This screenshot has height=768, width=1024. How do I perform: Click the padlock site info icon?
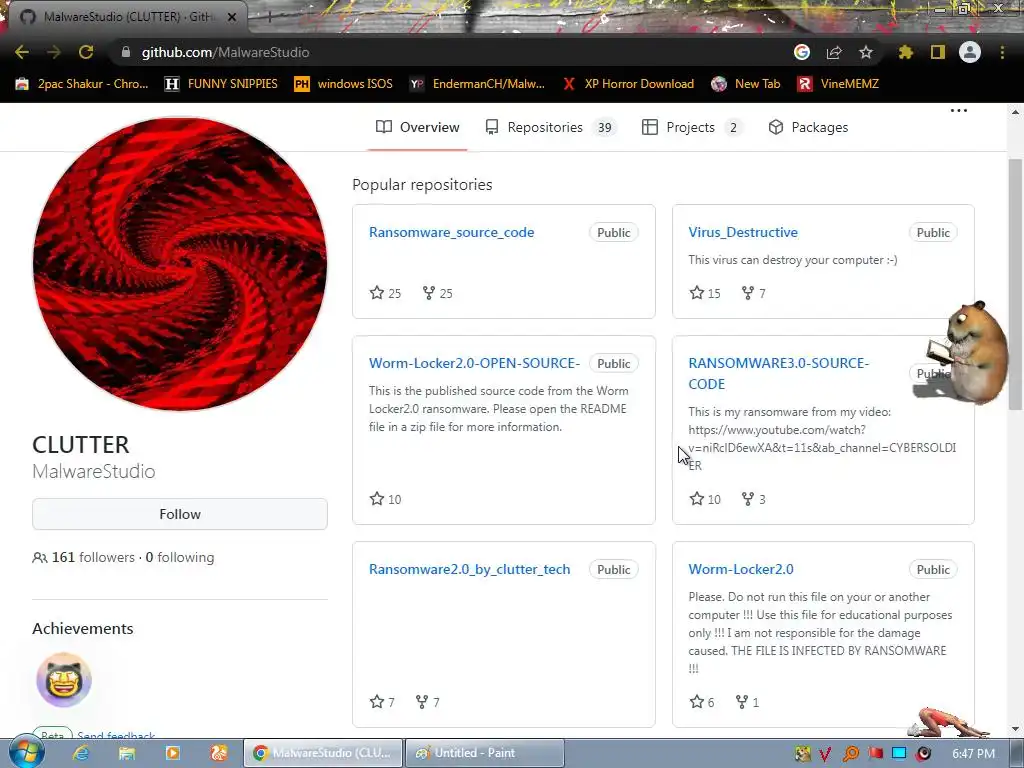click(126, 52)
